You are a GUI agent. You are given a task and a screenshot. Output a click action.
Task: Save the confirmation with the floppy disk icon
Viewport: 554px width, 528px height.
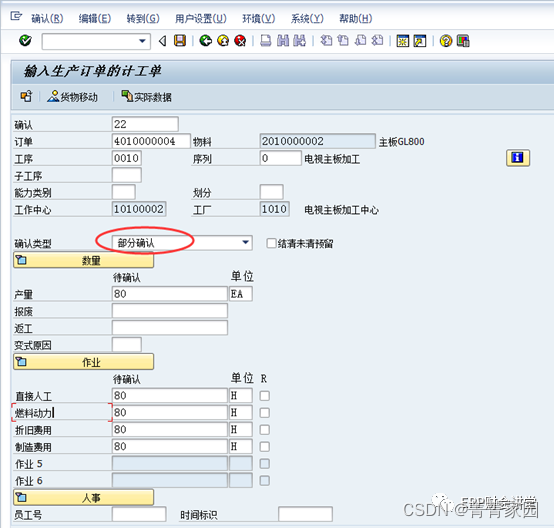point(180,41)
